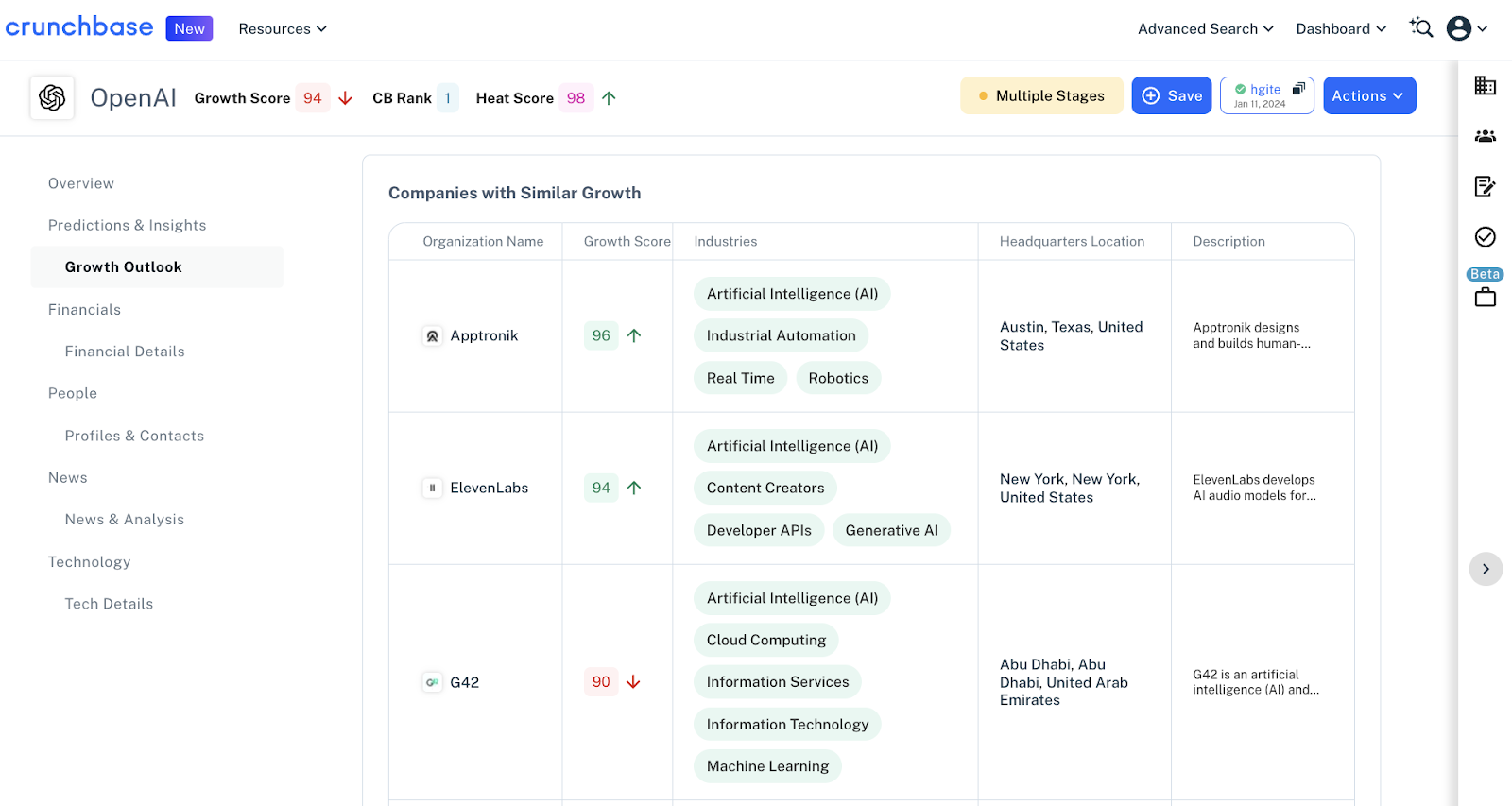The width and height of the screenshot is (1512, 806).
Task: Open the Beta briefcase icon in right rail
Action: 1486,298
